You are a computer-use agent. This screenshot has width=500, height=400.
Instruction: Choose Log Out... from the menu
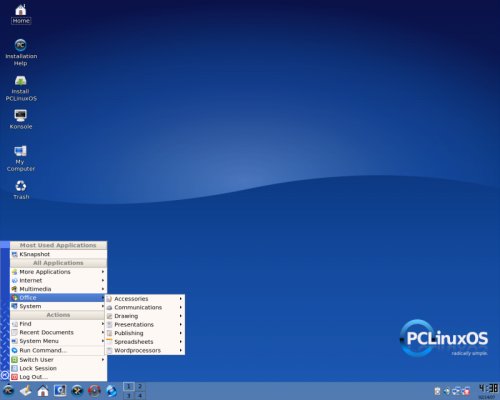point(58,377)
